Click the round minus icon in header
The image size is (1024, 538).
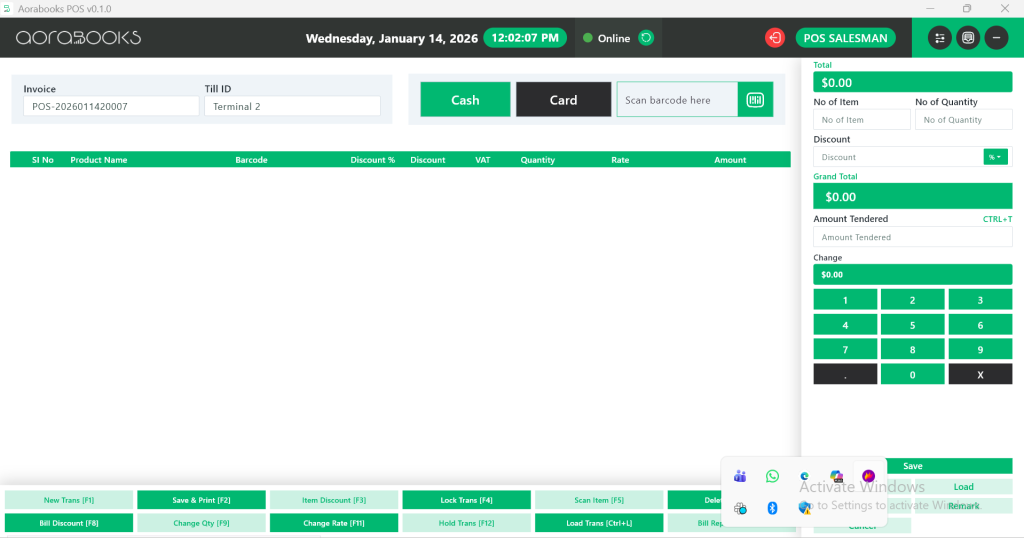[996, 38]
